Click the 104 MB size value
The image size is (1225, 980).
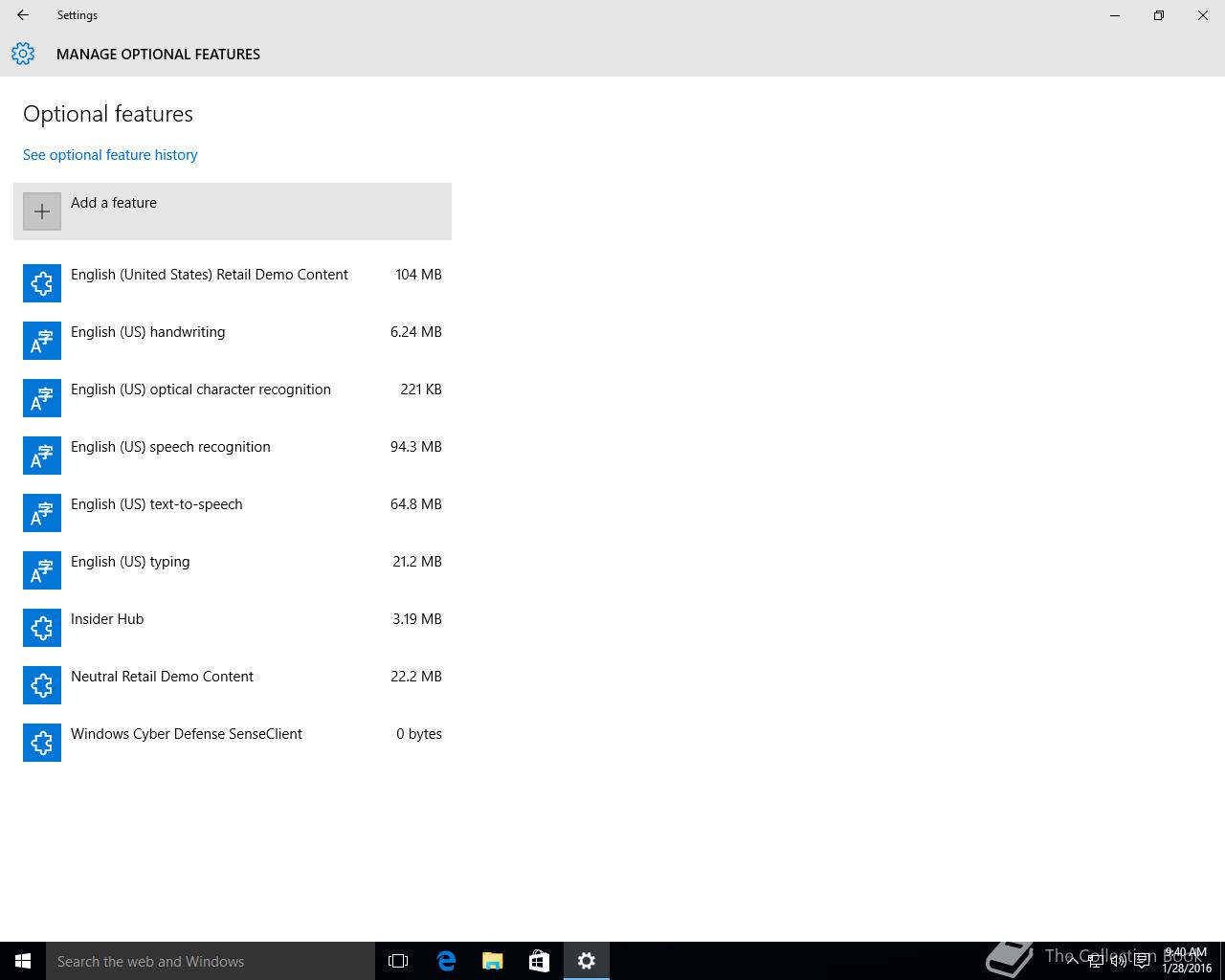click(418, 275)
